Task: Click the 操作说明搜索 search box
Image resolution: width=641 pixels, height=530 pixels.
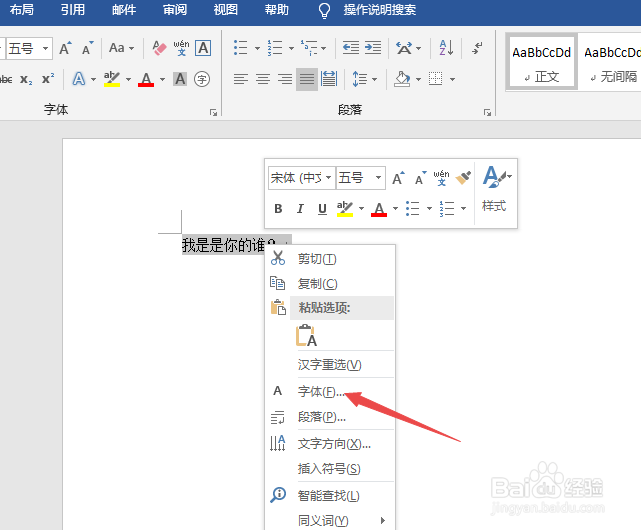Action: pyautogui.click(x=379, y=10)
